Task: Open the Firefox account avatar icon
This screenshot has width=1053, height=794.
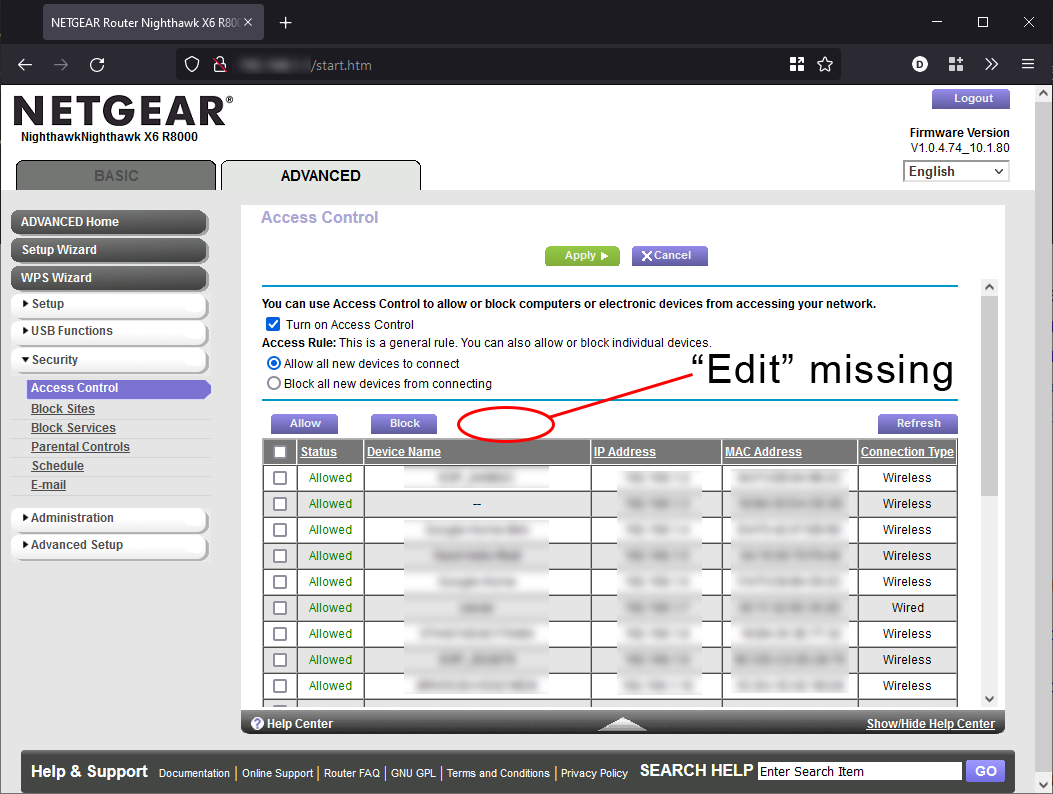Action: click(x=919, y=64)
